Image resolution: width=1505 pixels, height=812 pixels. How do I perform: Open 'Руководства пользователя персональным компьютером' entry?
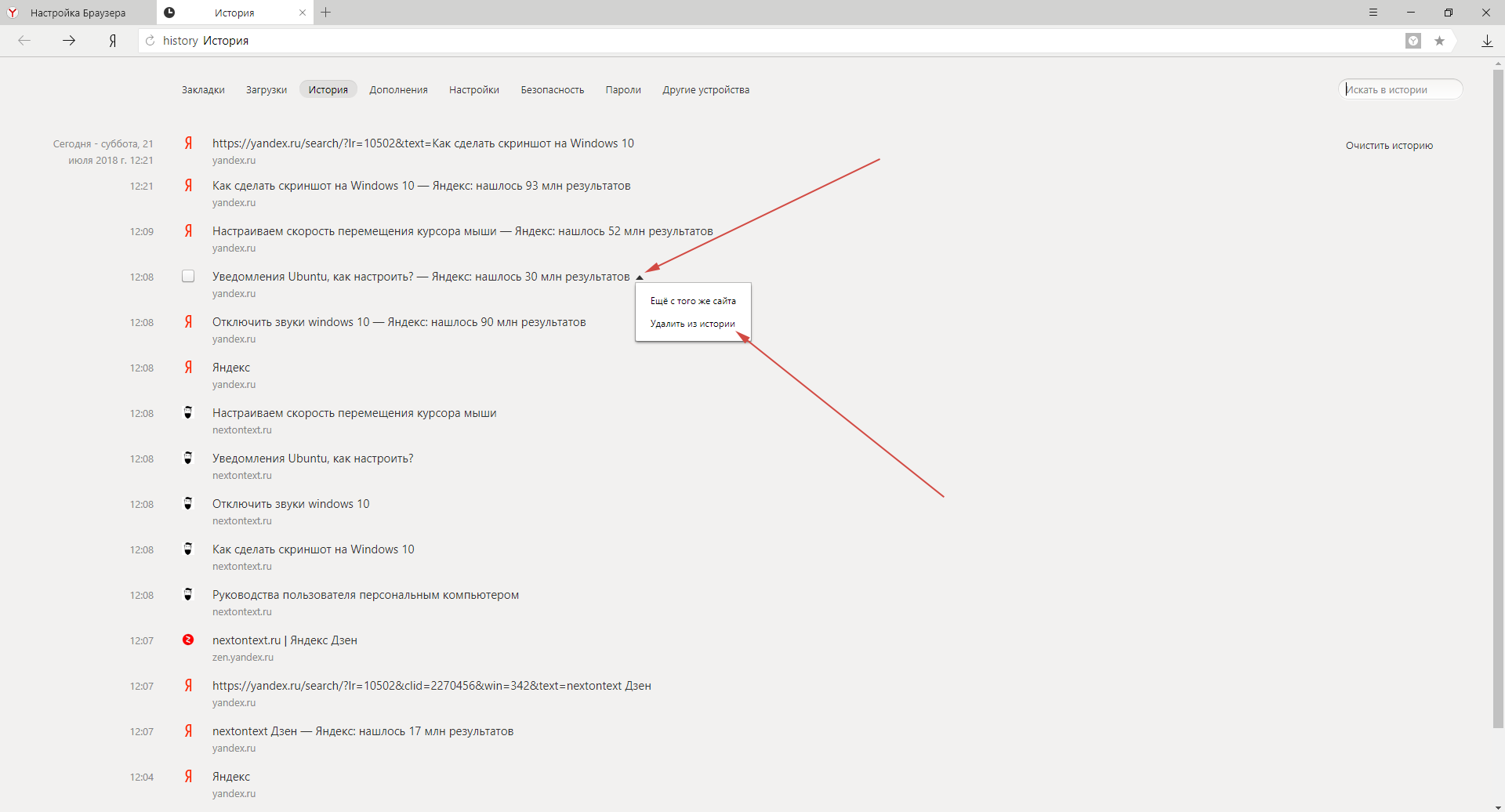pyautogui.click(x=366, y=595)
